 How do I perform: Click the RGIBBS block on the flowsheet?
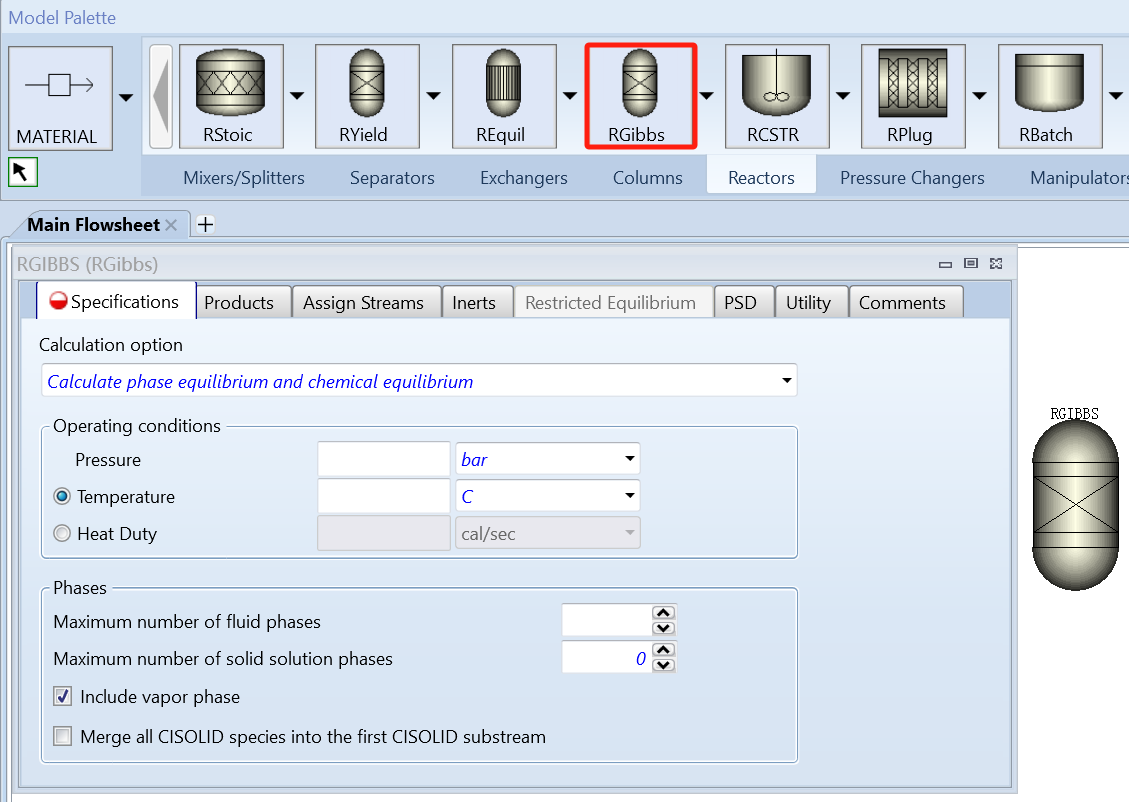coord(1075,505)
